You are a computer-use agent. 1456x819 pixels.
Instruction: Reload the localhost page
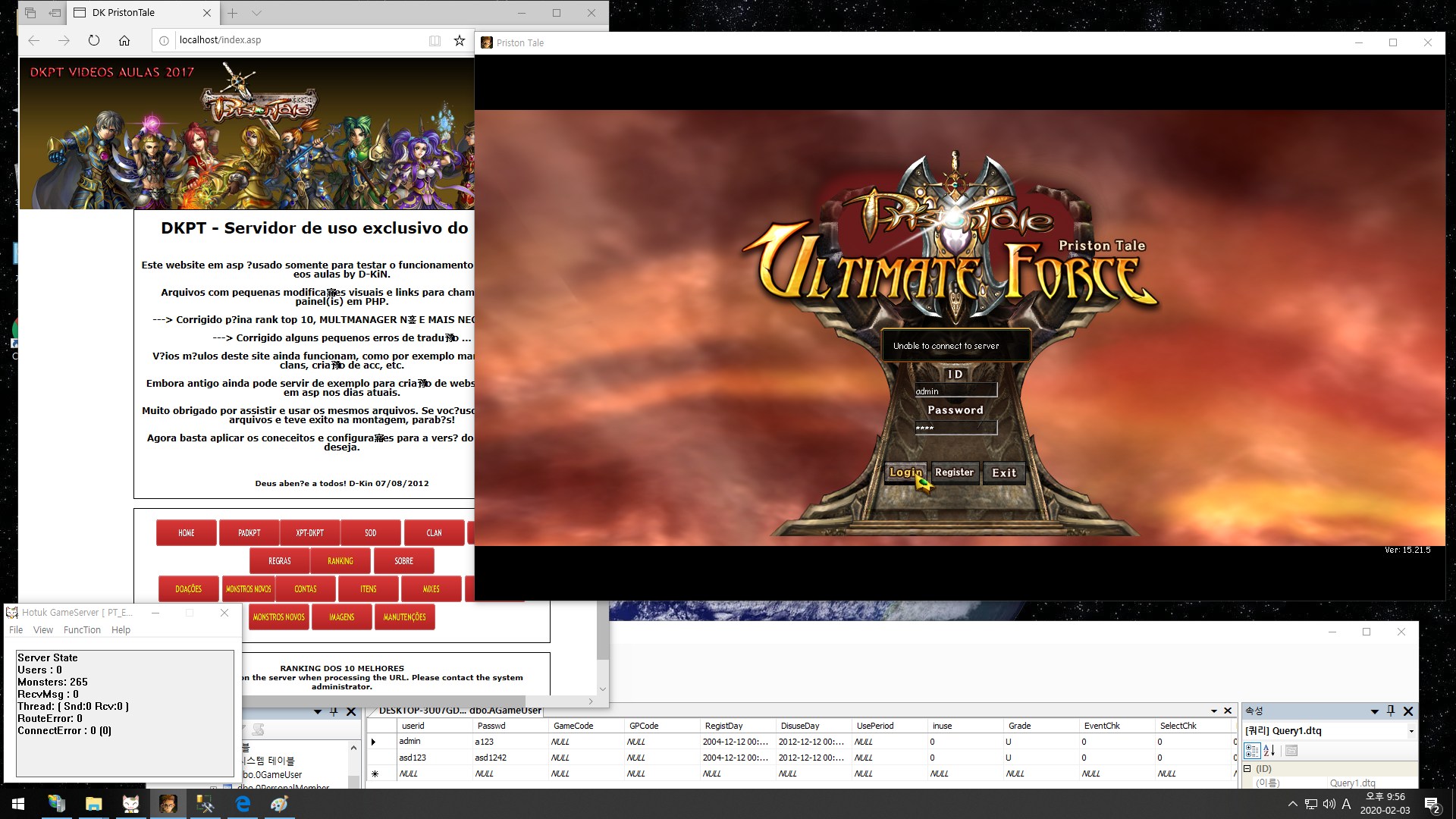click(x=94, y=40)
